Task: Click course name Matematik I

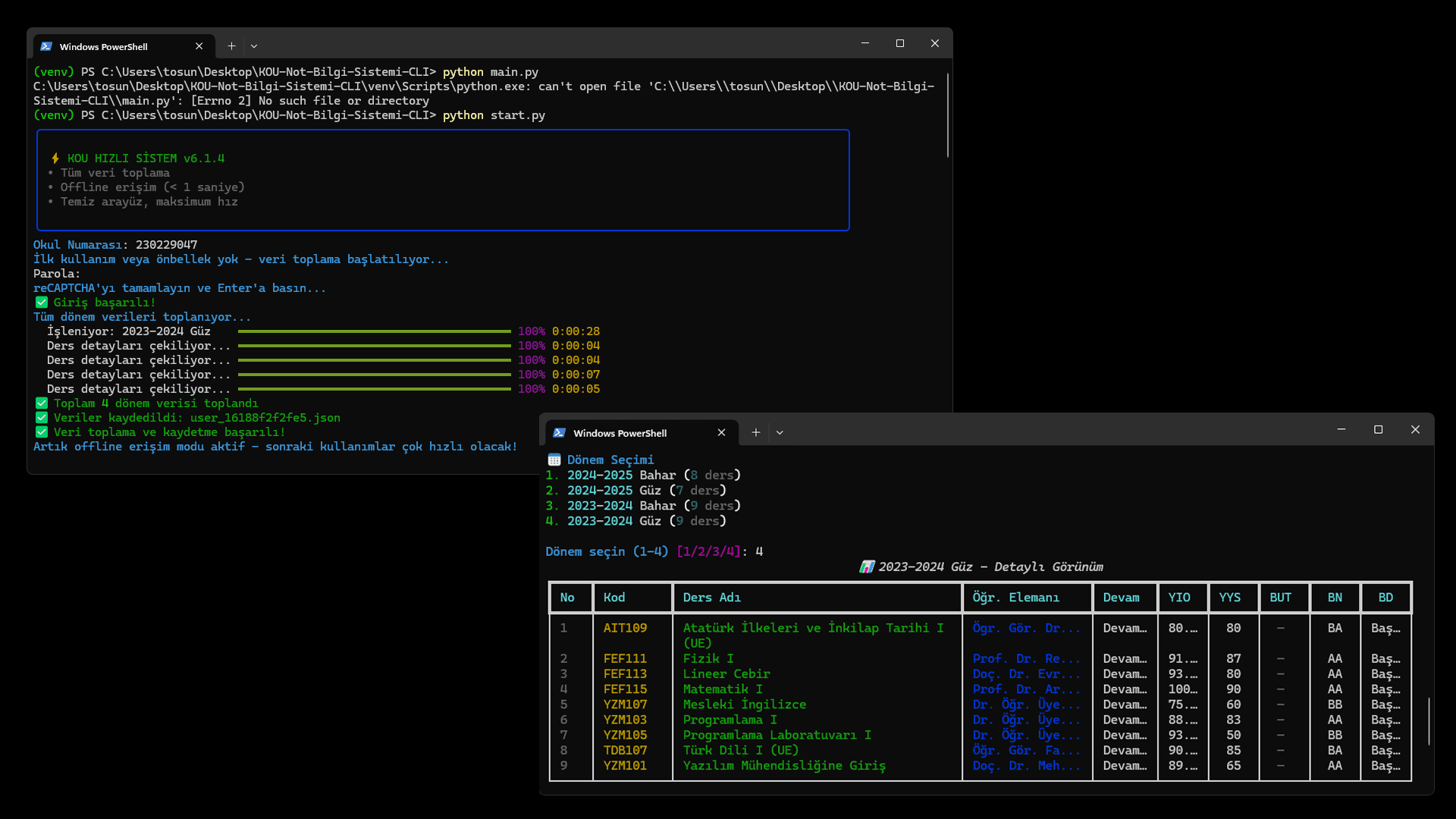Action: click(x=723, y=689)
